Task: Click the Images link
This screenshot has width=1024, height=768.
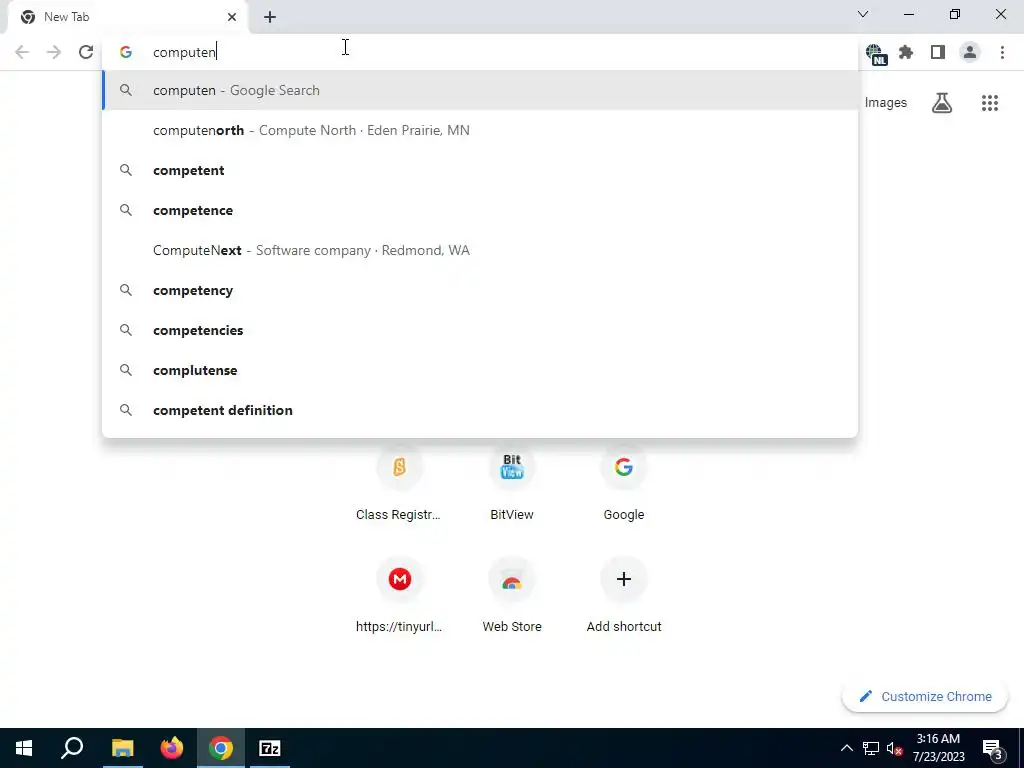Action: [886, 103]
